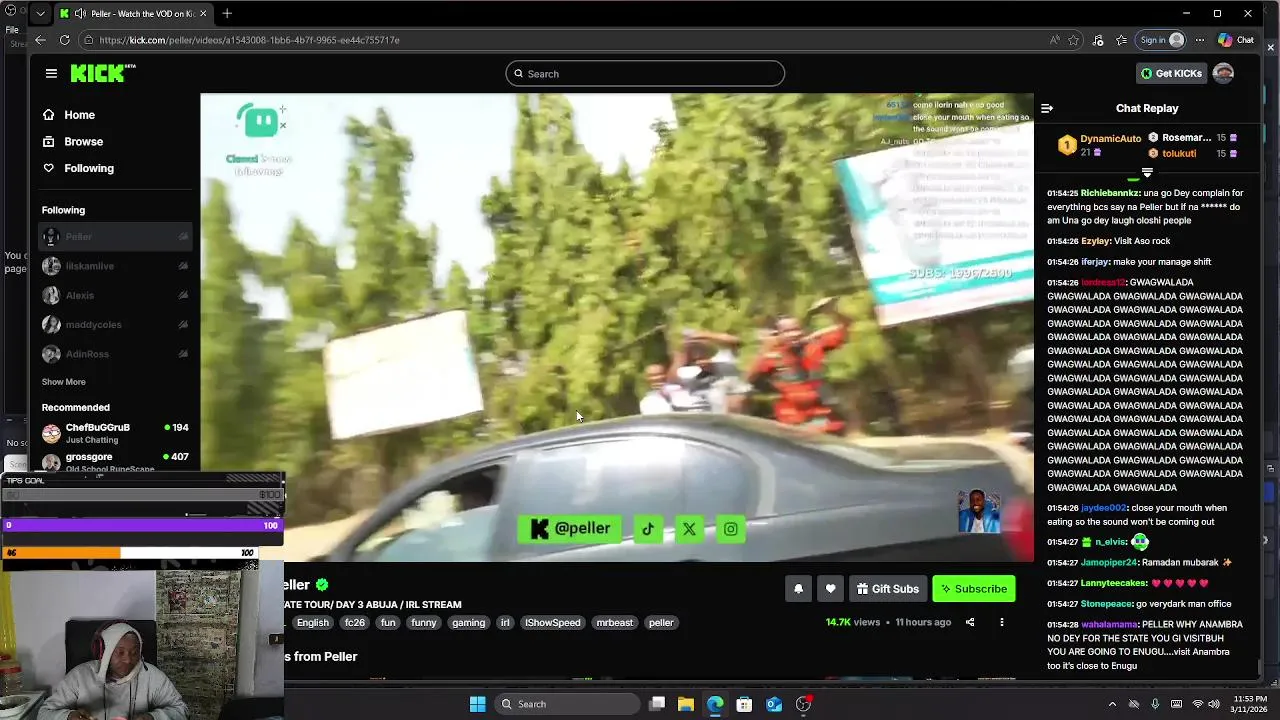Click the green Subscribe button
Screen dimensions: 1280x720
[974, 589]
